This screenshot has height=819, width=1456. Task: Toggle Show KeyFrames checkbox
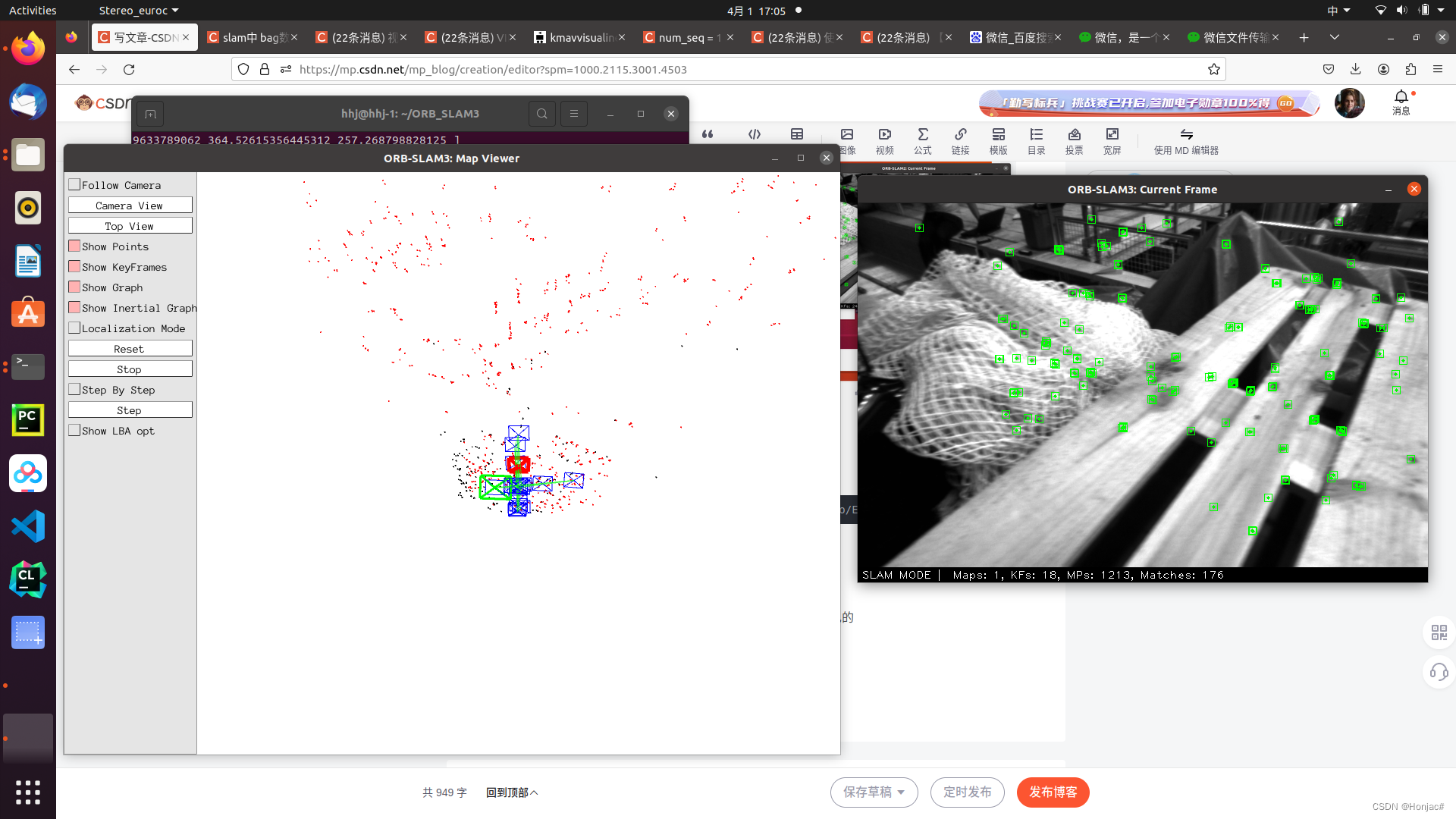[74, 266]
